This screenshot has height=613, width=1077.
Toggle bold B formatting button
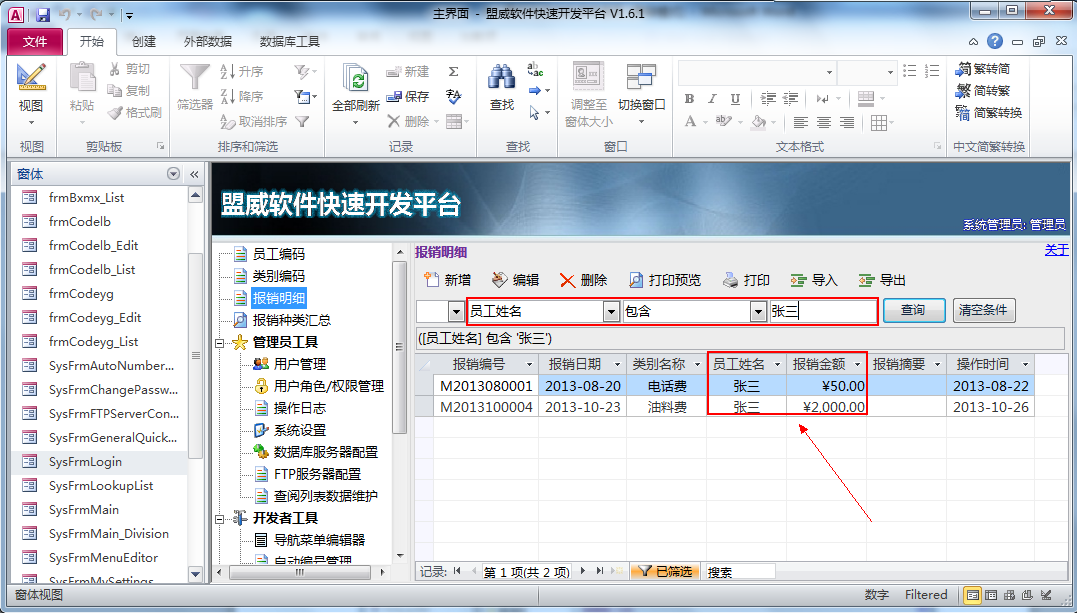[690, 99]
